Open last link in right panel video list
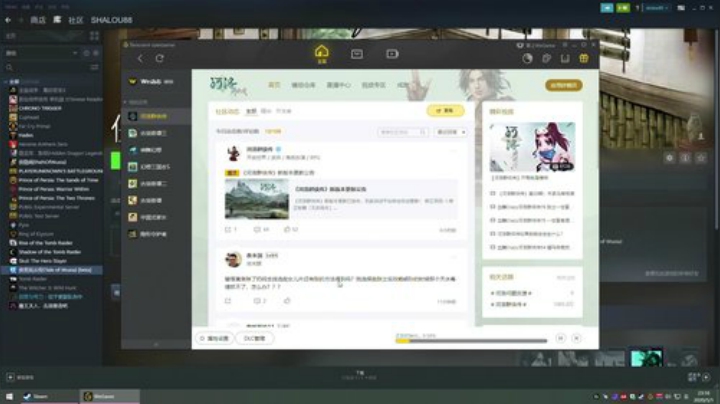Screen dimensions: 720x404 tap(530, 247)
